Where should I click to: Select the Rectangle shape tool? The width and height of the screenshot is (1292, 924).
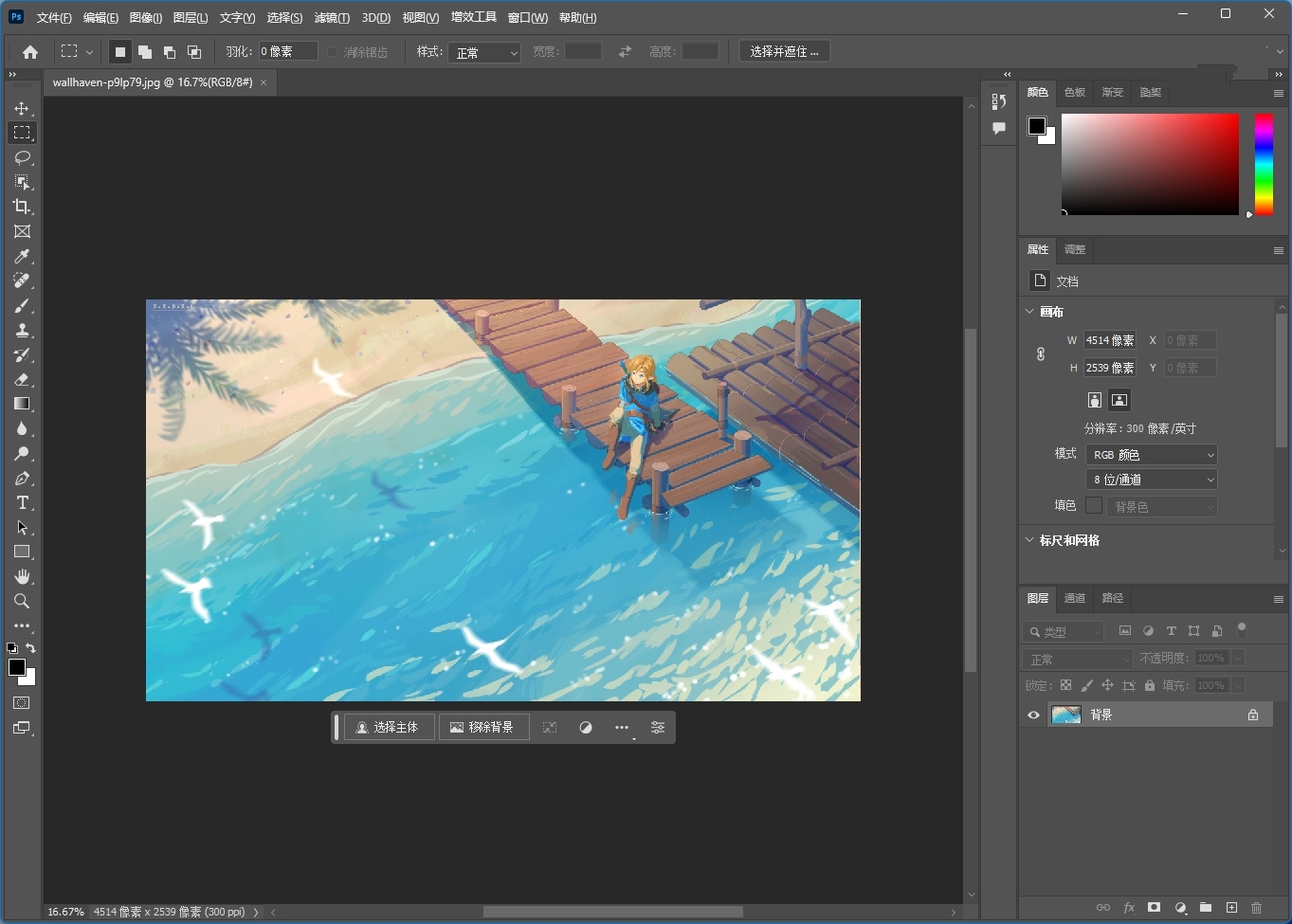point(22,552)
